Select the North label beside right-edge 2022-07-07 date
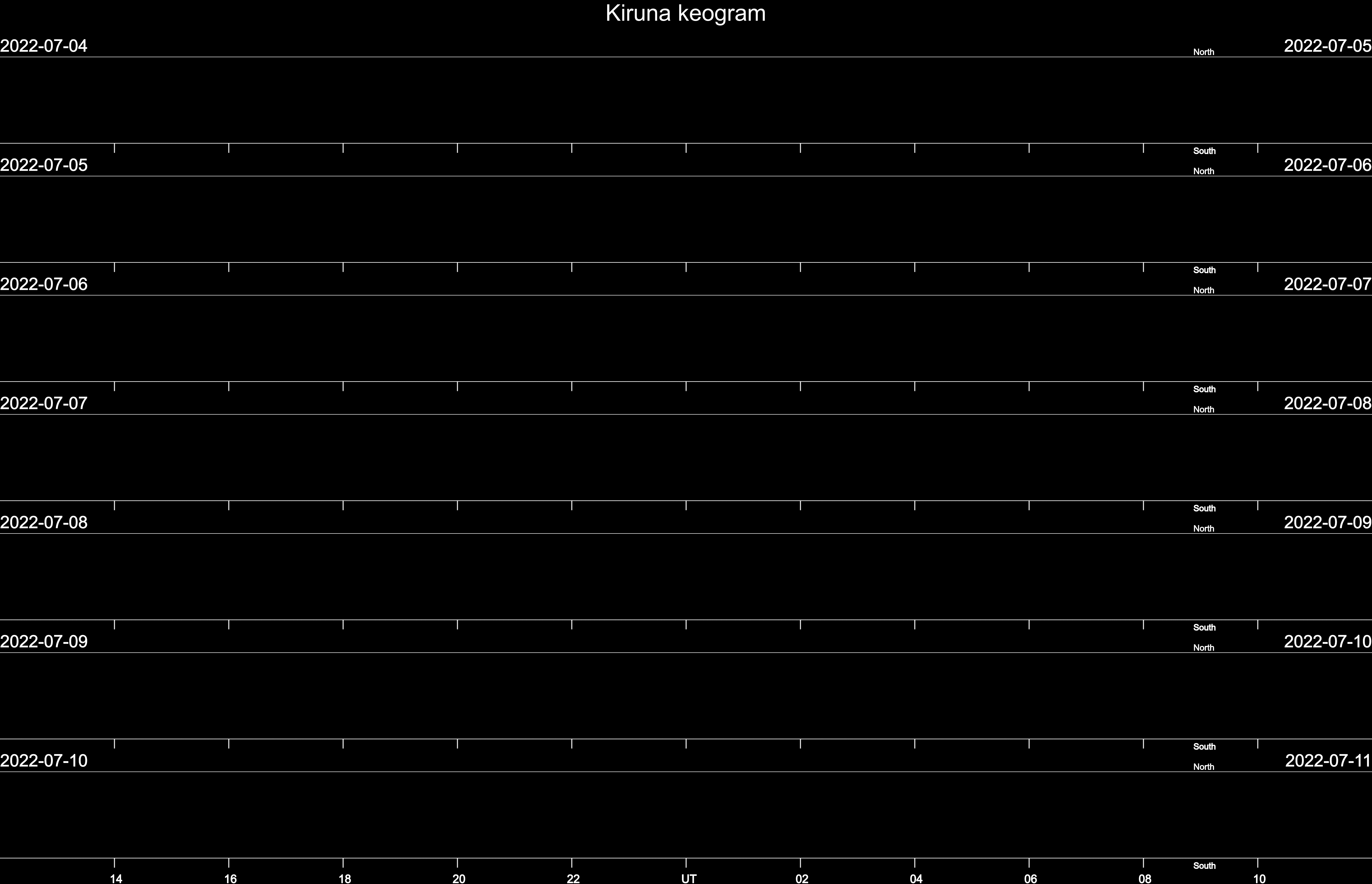 coord(1203,290)
